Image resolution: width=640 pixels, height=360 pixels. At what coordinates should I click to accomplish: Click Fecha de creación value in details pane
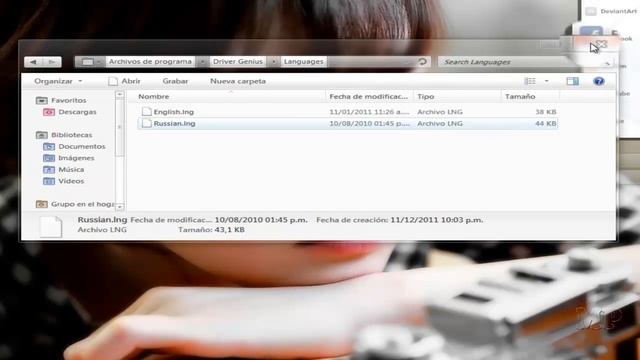click(436, 220)
